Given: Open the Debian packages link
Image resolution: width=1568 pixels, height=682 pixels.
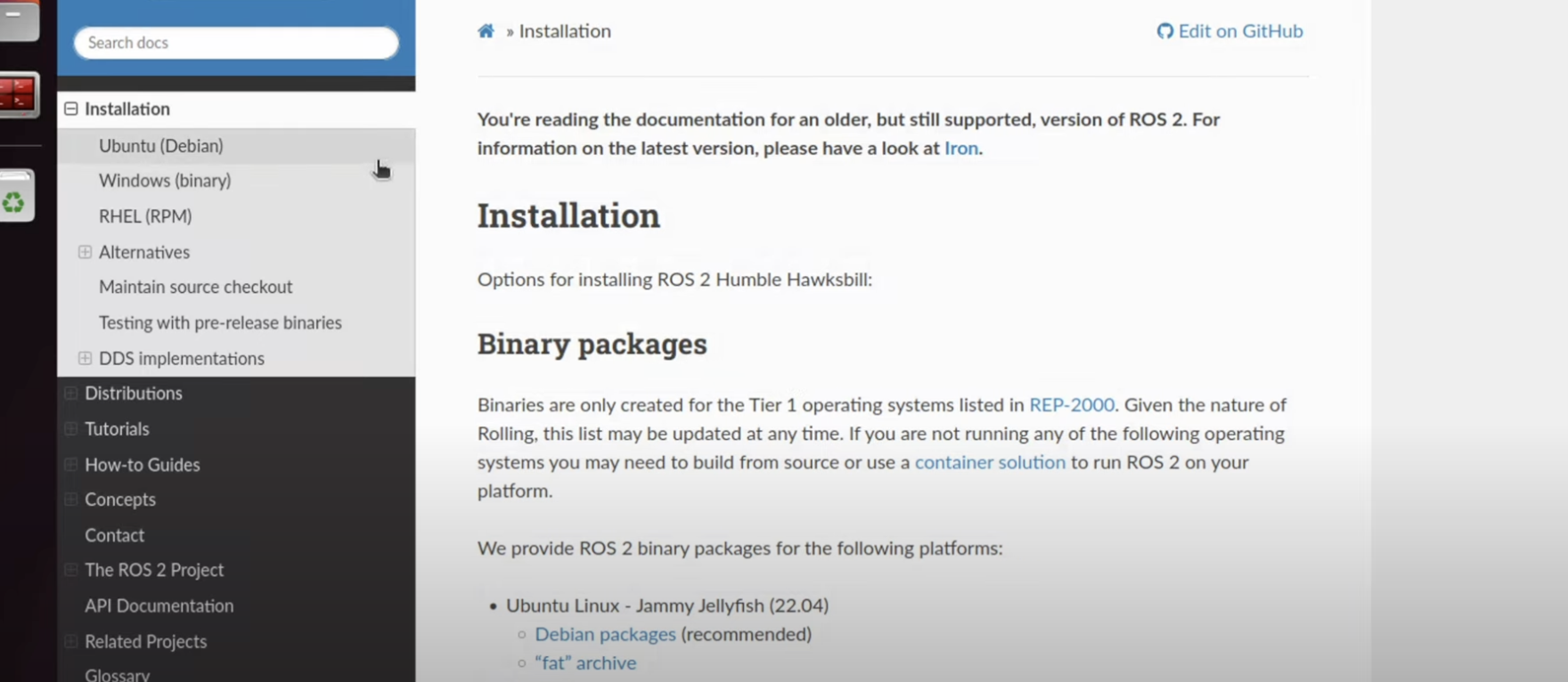Looking at the screenshot, I should 605,634.
